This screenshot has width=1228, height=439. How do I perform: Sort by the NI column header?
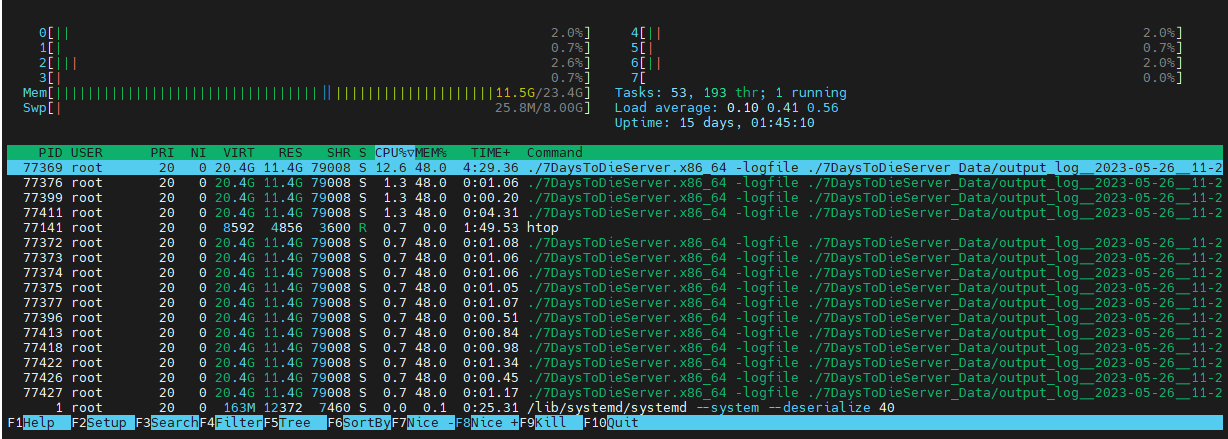(x=198, y=152)
